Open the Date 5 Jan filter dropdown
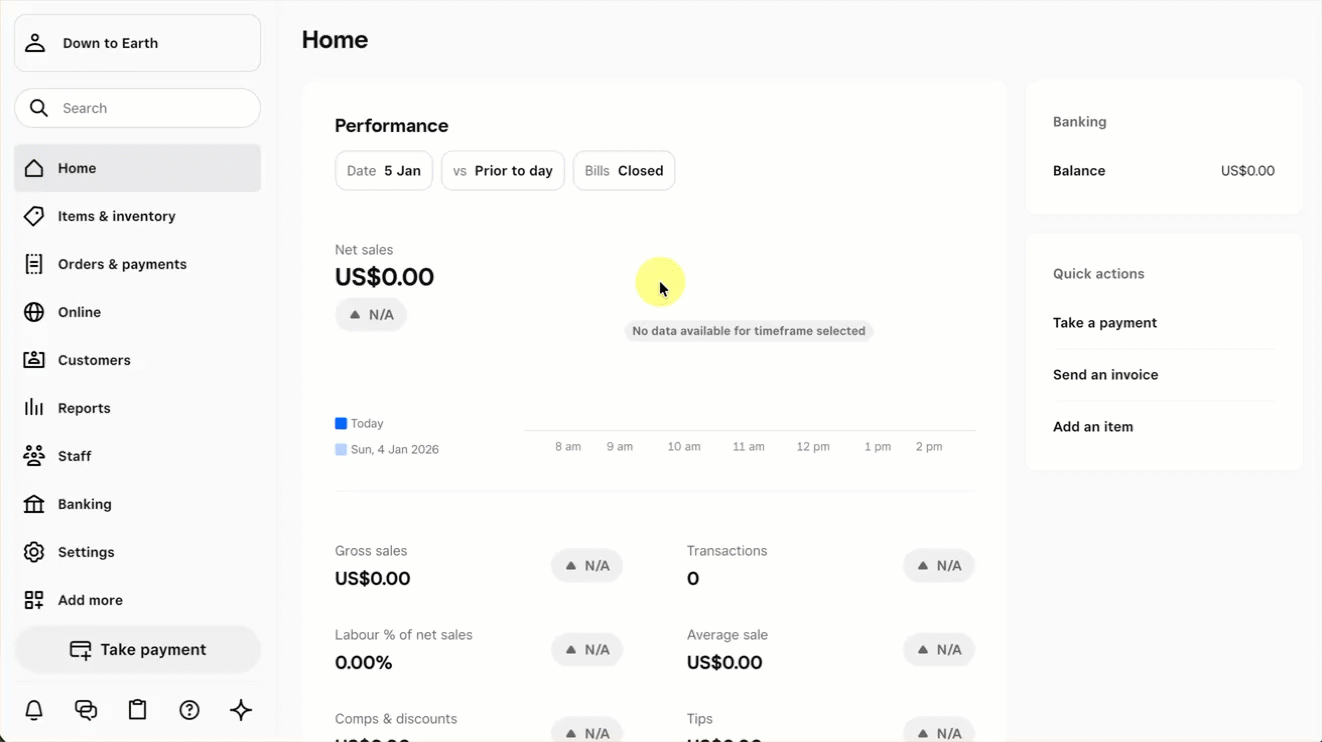1322x742 pixels. pos(384,171)
